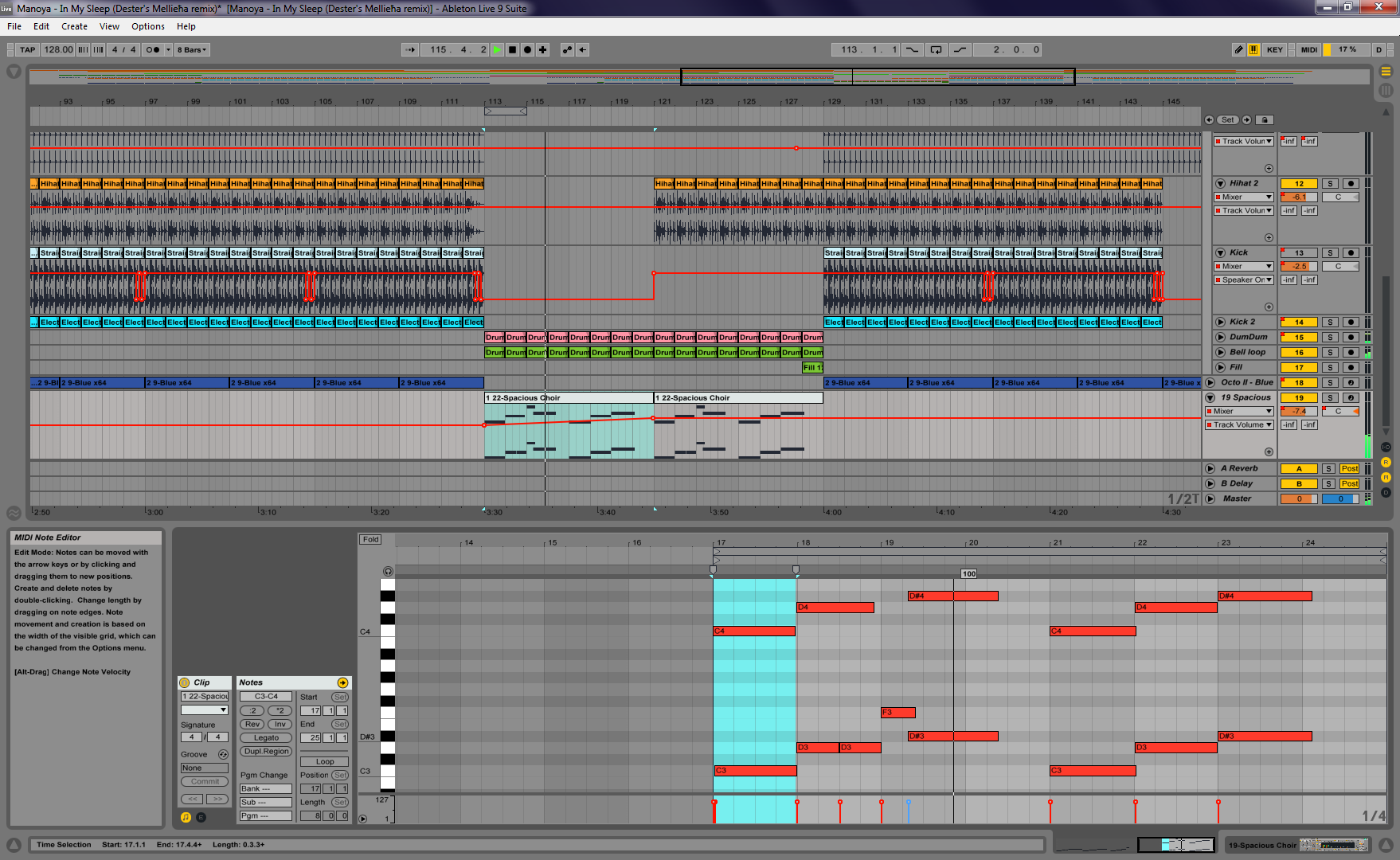This screenshot has height=860, width=1400.
Task: Open Hihat 2 Mixer device chooser
Action: tap(1244, 197)
